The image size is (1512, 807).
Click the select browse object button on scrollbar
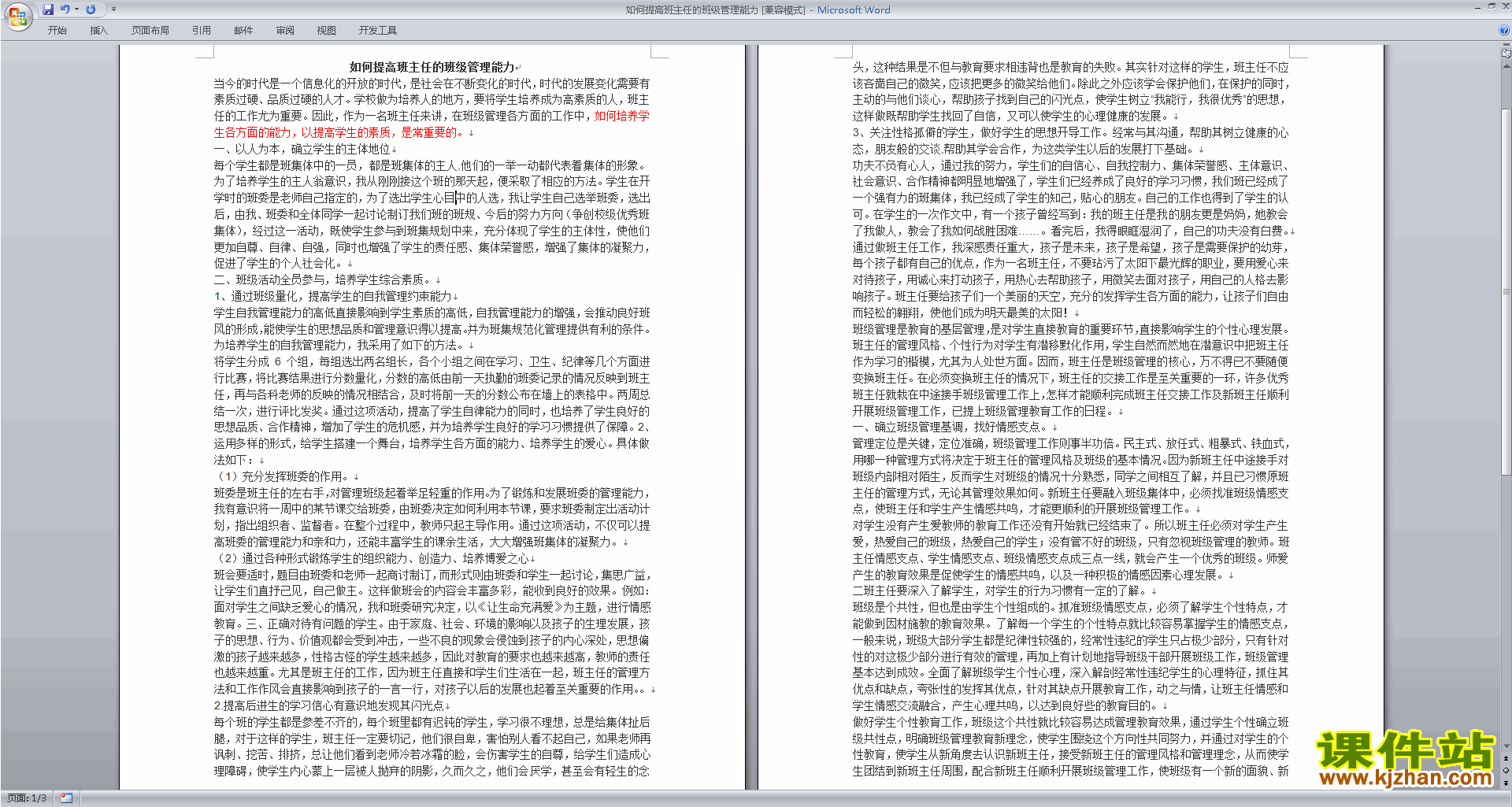coord(1506,770)
